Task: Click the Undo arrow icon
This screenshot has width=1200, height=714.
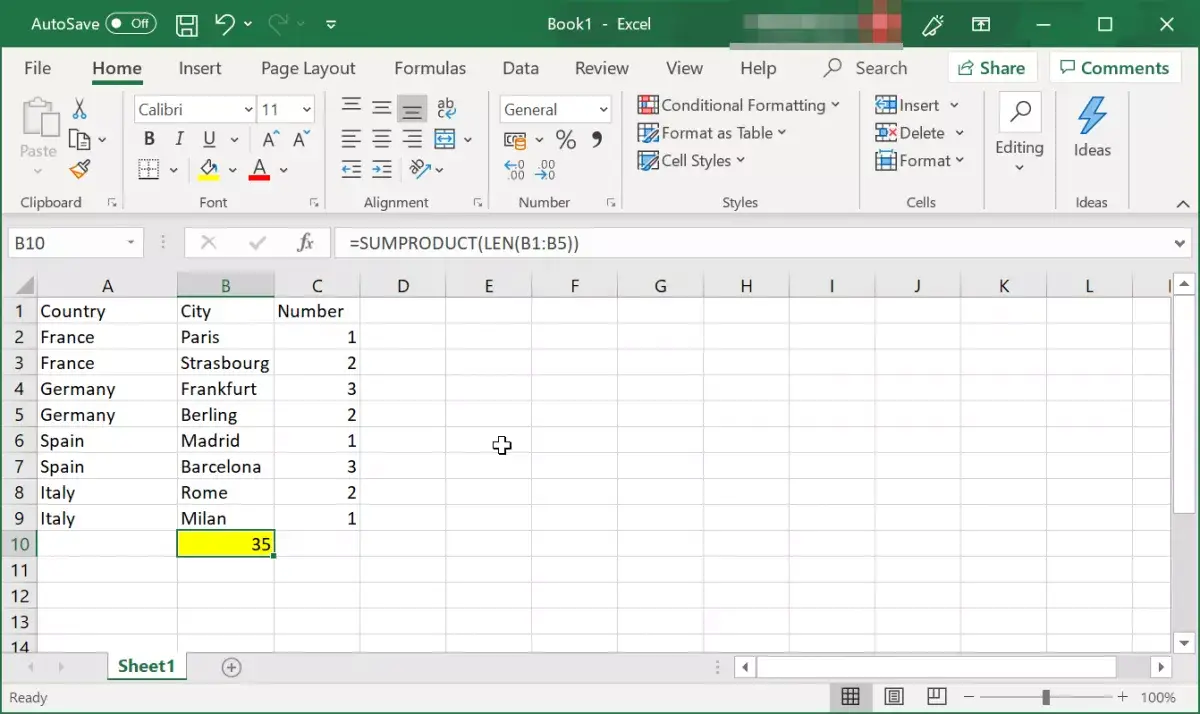Action: (x=225, y=24)
